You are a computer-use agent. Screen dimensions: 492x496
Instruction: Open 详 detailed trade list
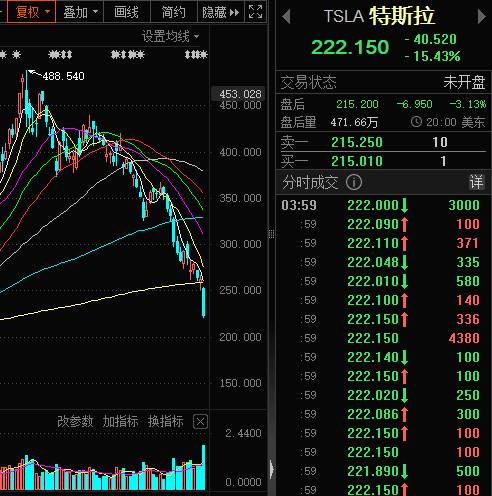point(476,182)
